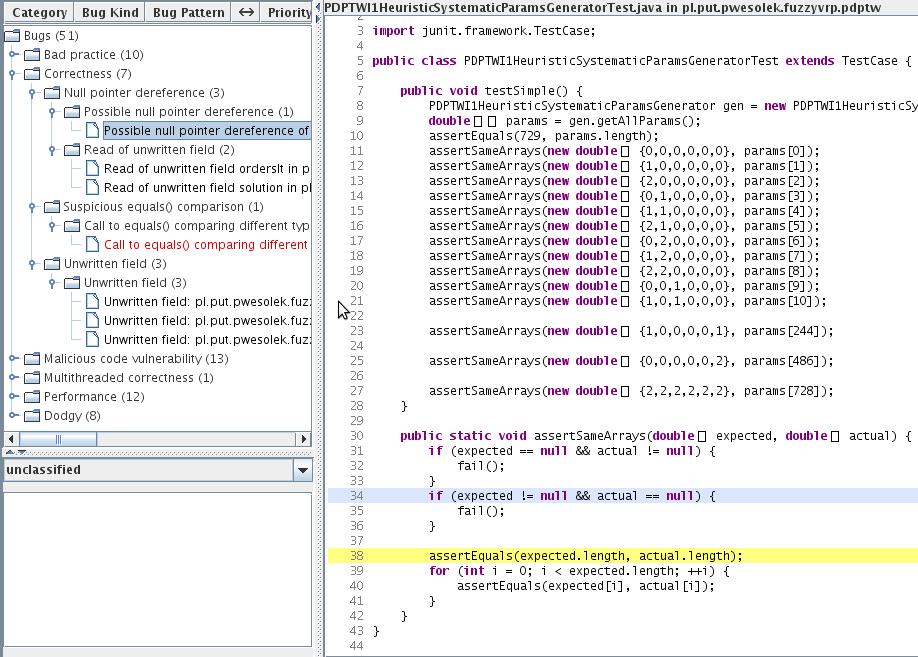Click highlighted line 38 assertEquals statement
This screenshot has width=918, height=657.
[x=585, y=556]
